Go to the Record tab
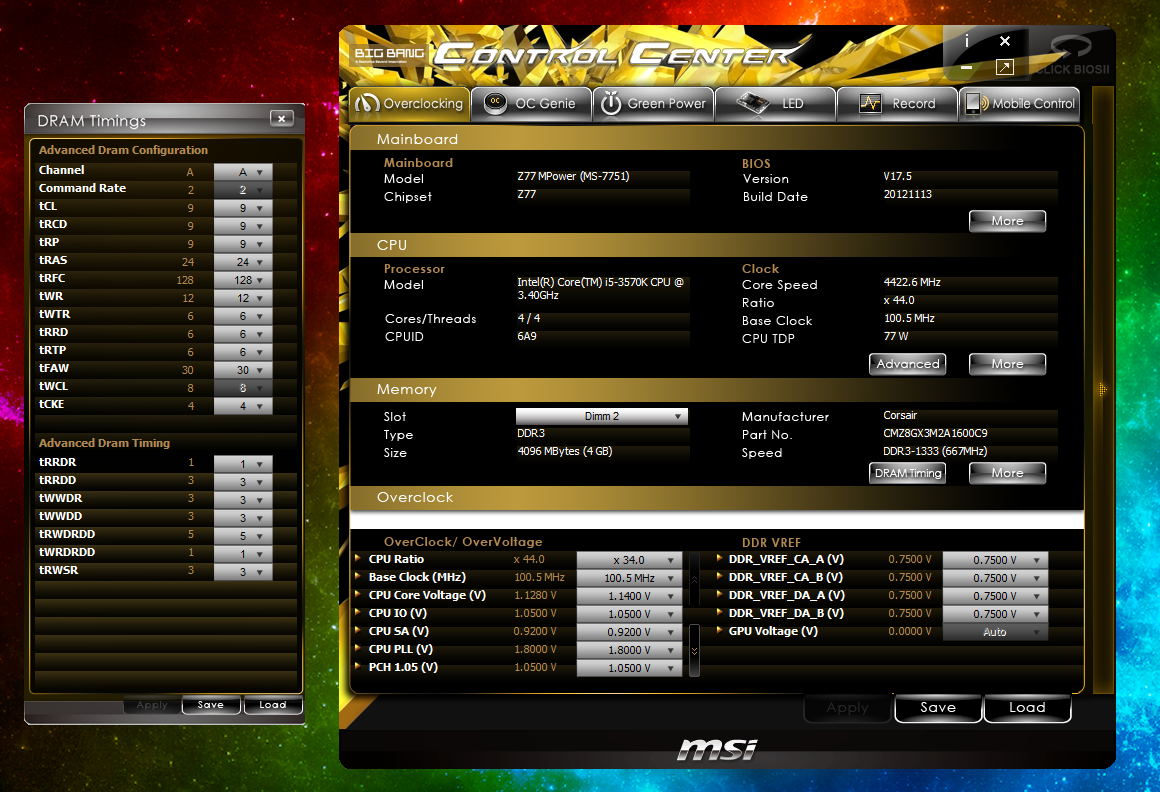Image resolution: width=1160 pixels, height=792 pixels. point(897,104)
